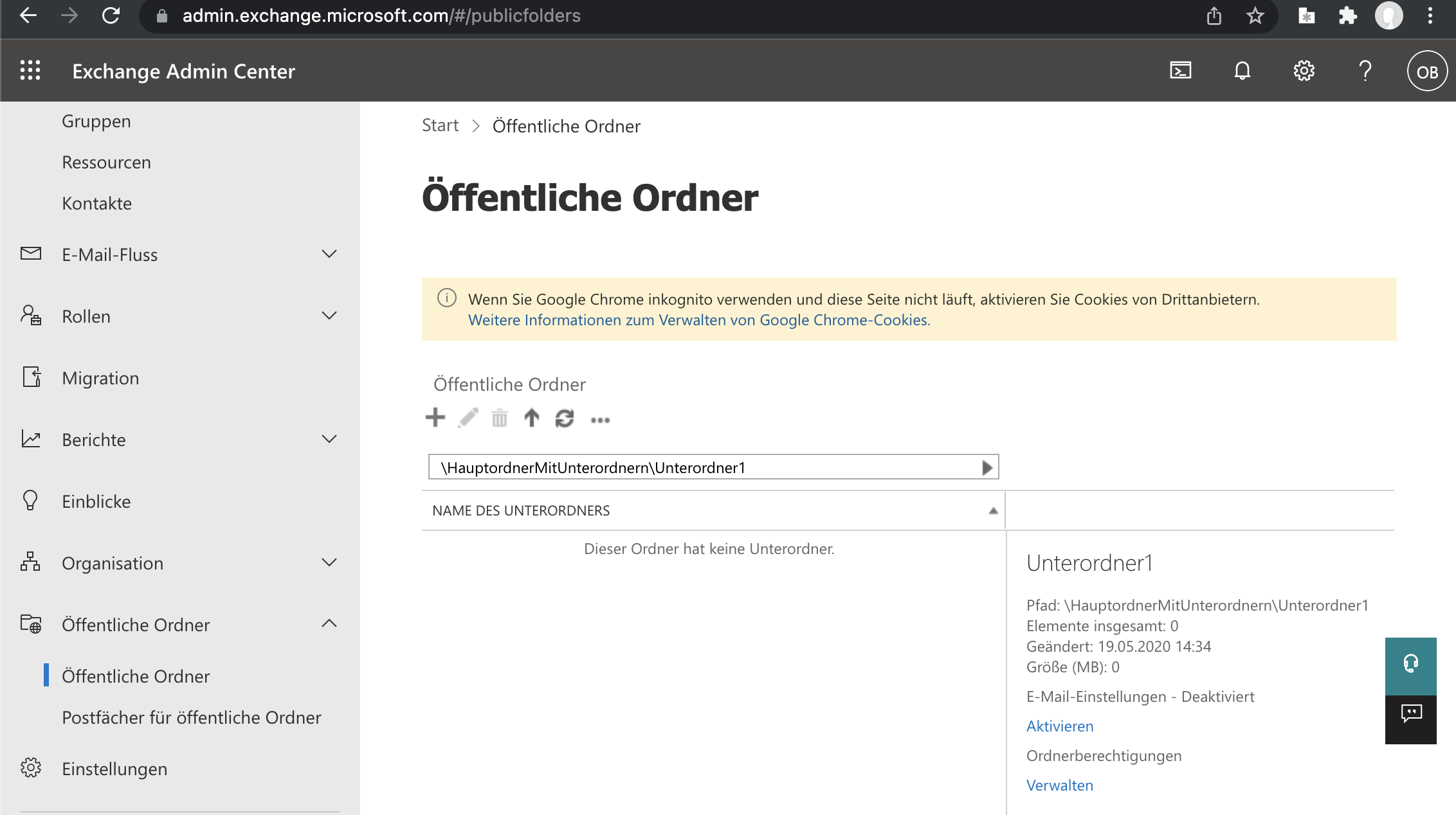Add a new public folder with plus icon
This screenshot has height=815, width=1456.
tap(435, 418)
